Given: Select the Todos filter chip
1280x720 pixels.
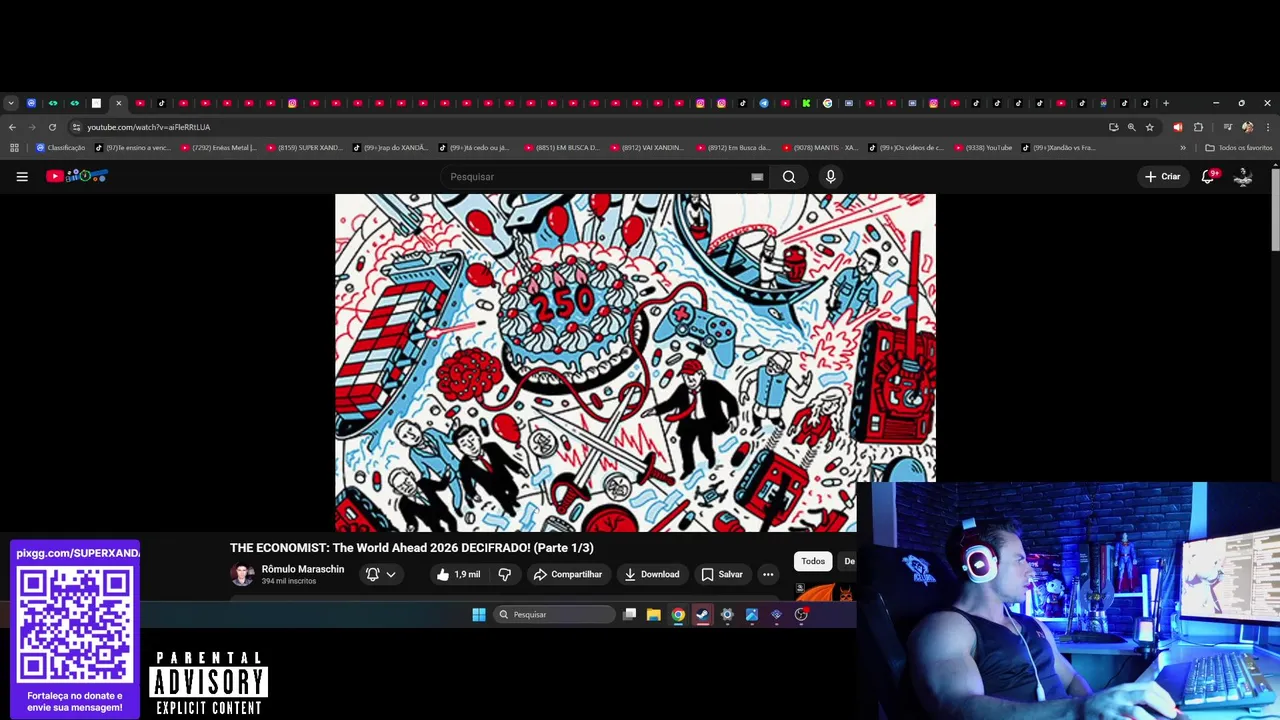Looking at the screenshot, I should (813, 561).
